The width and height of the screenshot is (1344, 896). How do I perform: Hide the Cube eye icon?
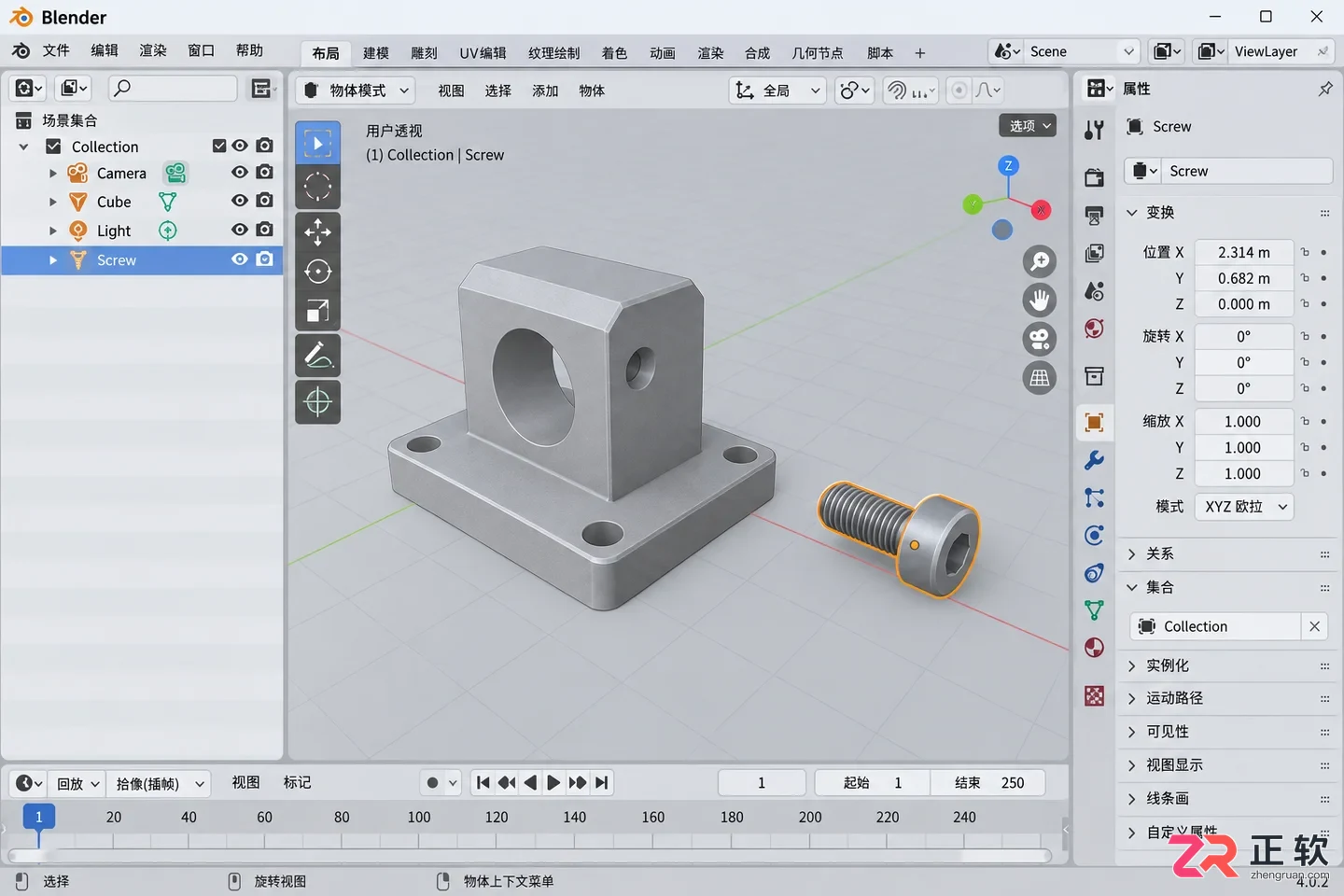pos(240,201)
